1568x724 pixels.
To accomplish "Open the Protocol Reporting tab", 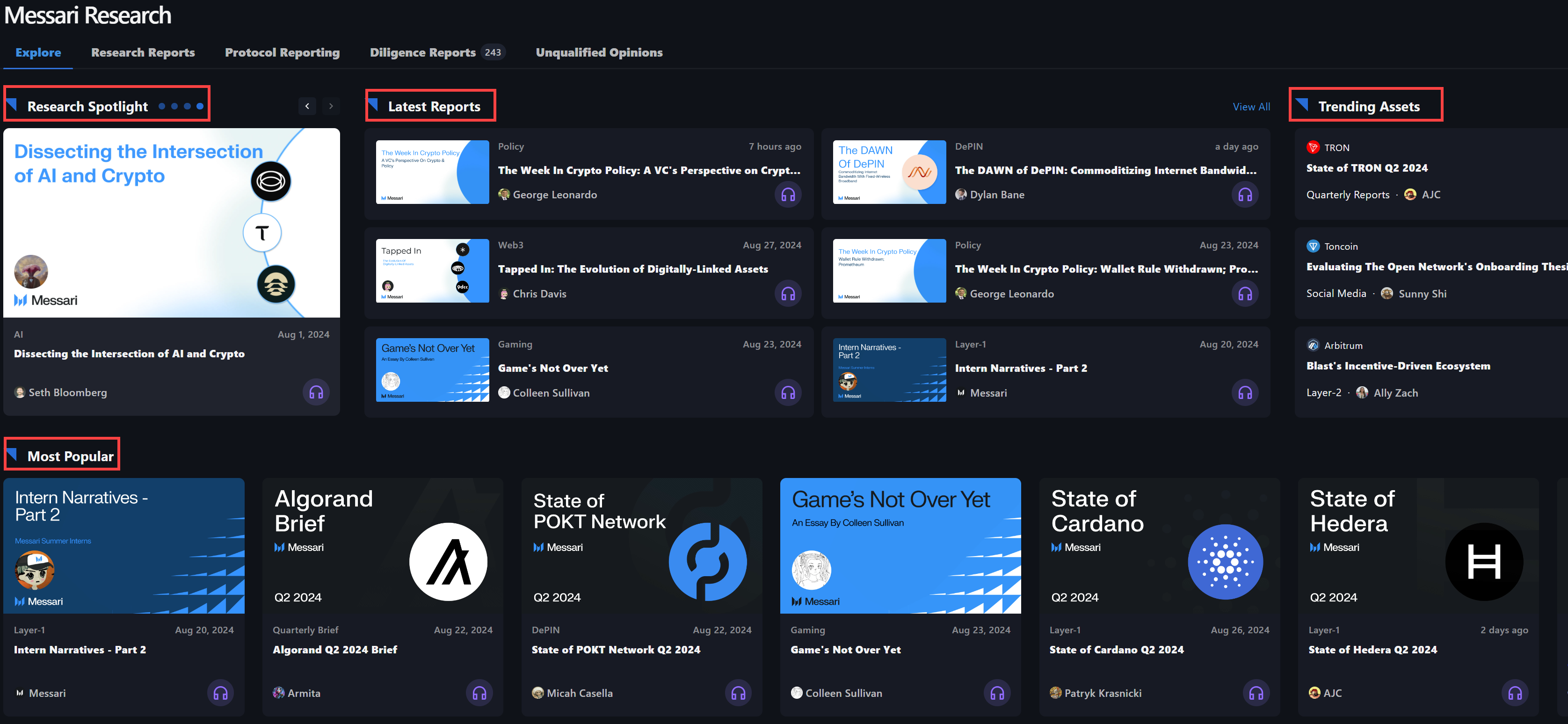I will [x=283, y=52].
